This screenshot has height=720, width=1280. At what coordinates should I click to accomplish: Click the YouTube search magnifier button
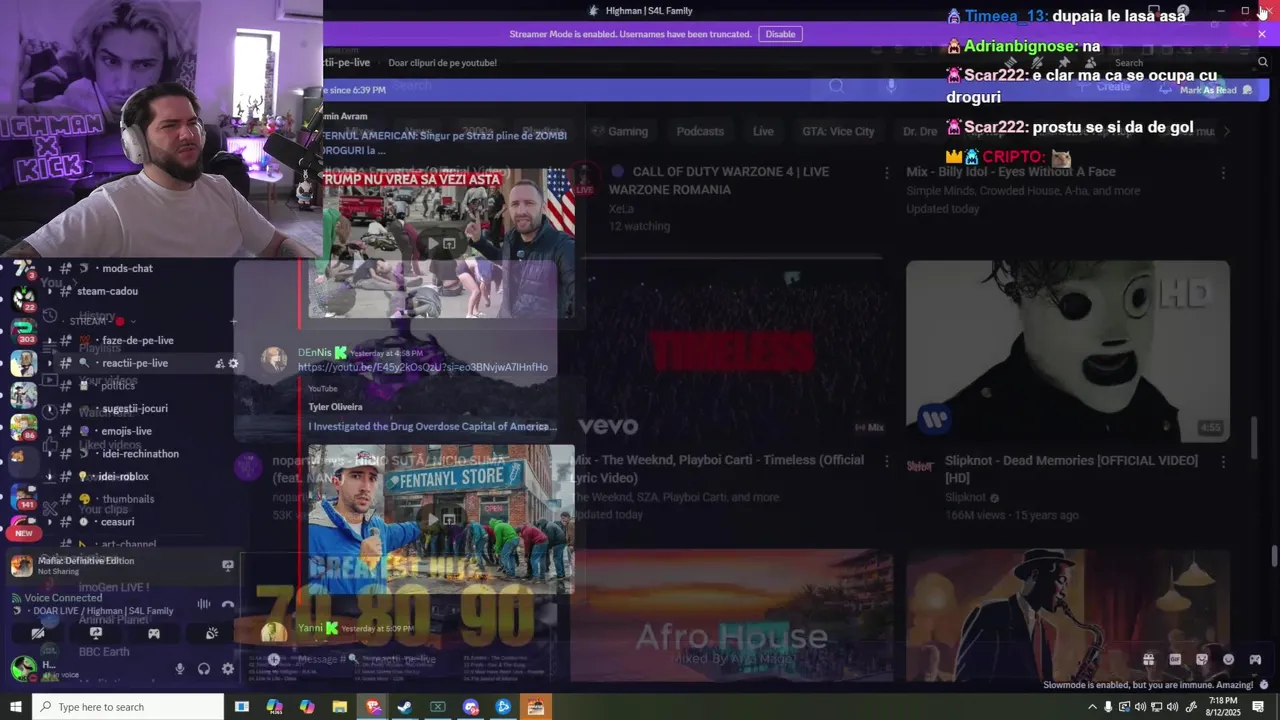point(836,86)
